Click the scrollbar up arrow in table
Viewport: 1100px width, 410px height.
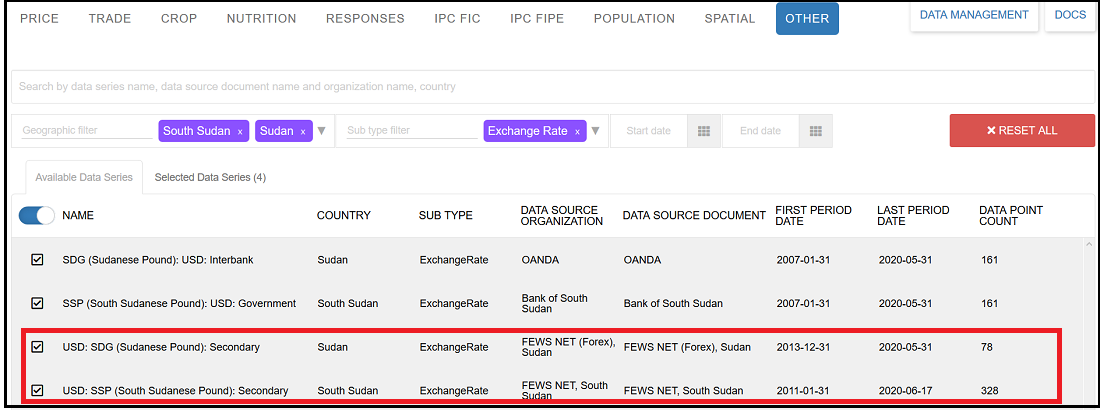pos(1087,244)
